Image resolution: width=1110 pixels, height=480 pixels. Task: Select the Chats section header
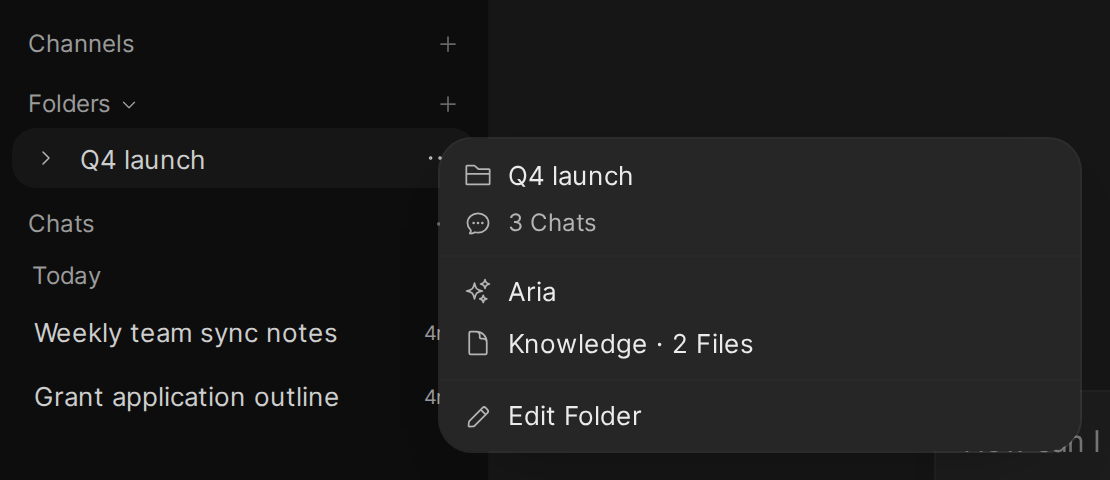tap(61, 224)
